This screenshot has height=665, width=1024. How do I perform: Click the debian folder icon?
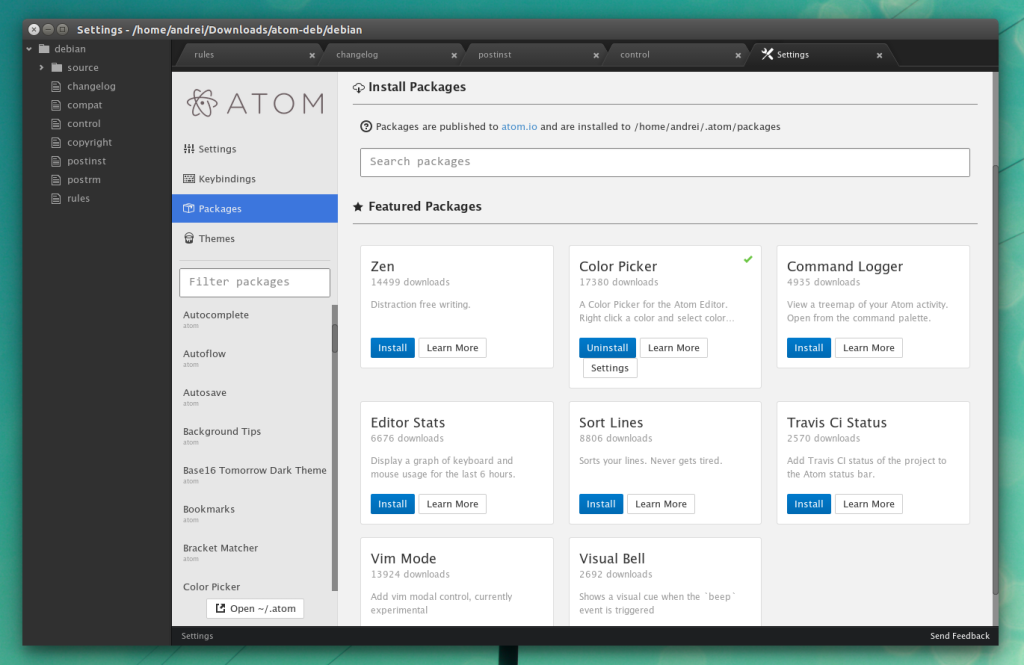pyautogui.click(x=44, y=48)
